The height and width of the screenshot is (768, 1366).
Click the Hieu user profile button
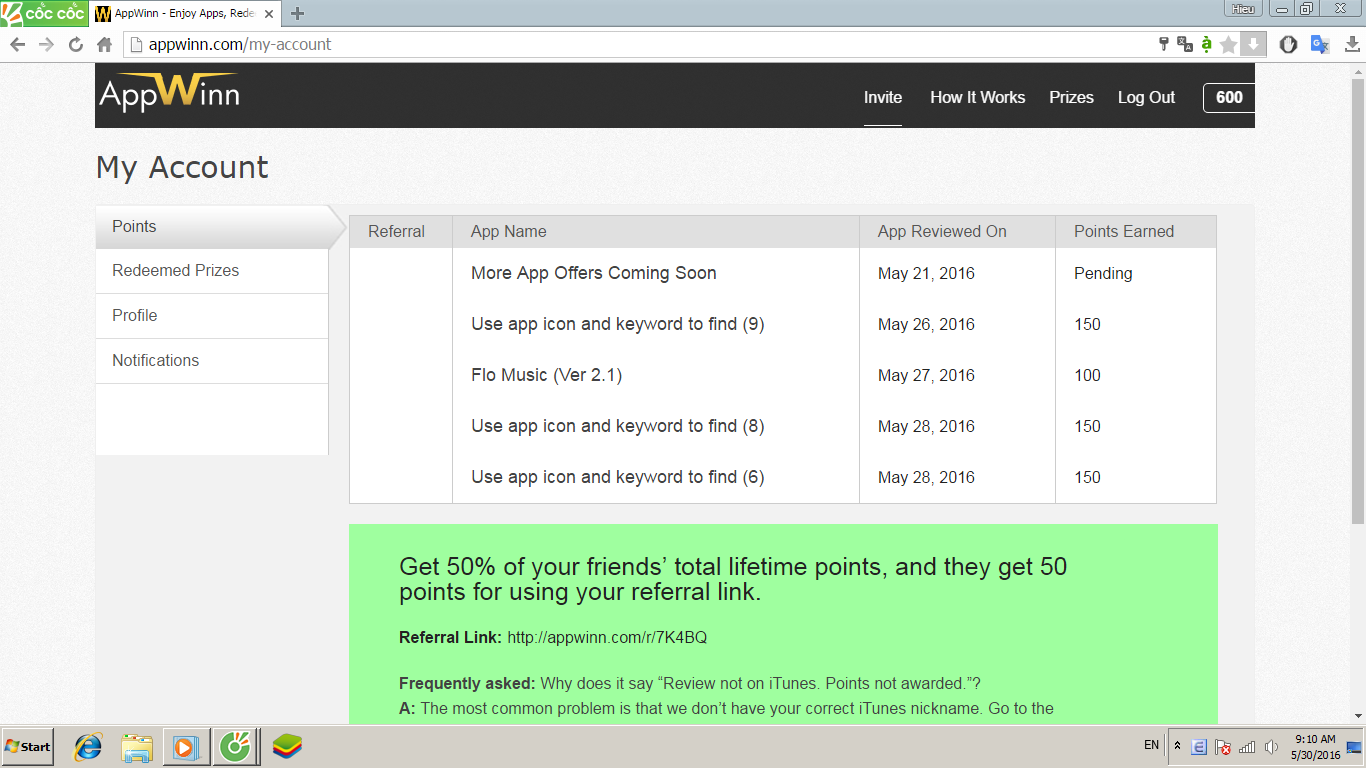[1243, 8]
